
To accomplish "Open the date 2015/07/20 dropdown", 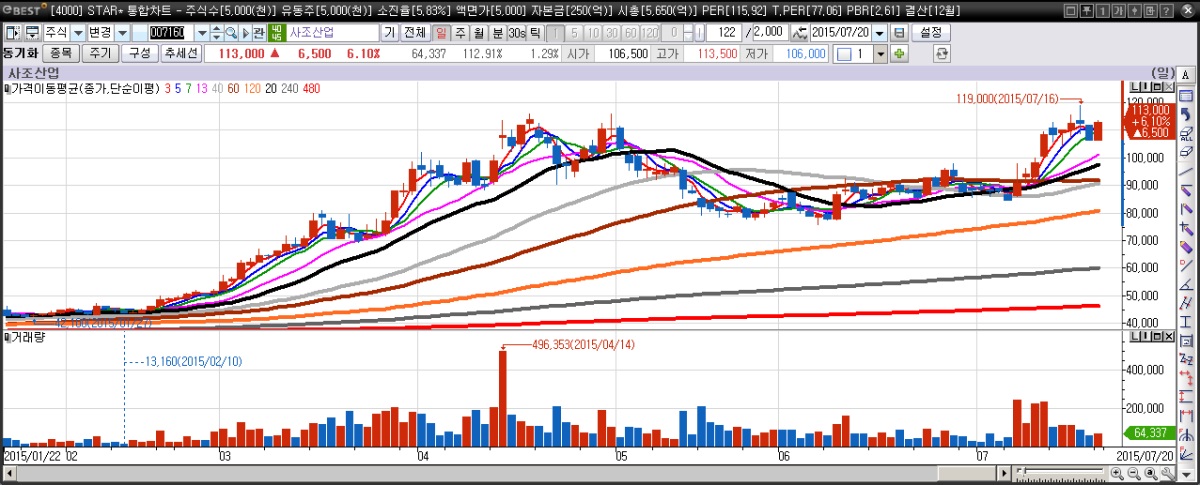I will click(x=880, y=32).
